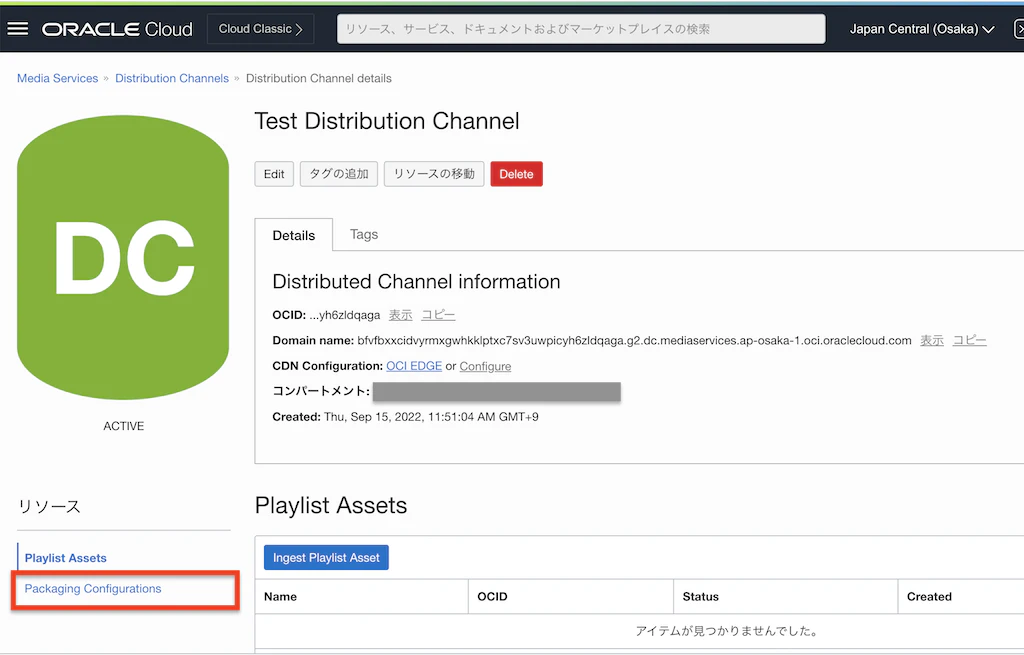This screenshot has height=655, width=1024.
Task: Open the OCI EDGE link
Action: coord(414,366)
